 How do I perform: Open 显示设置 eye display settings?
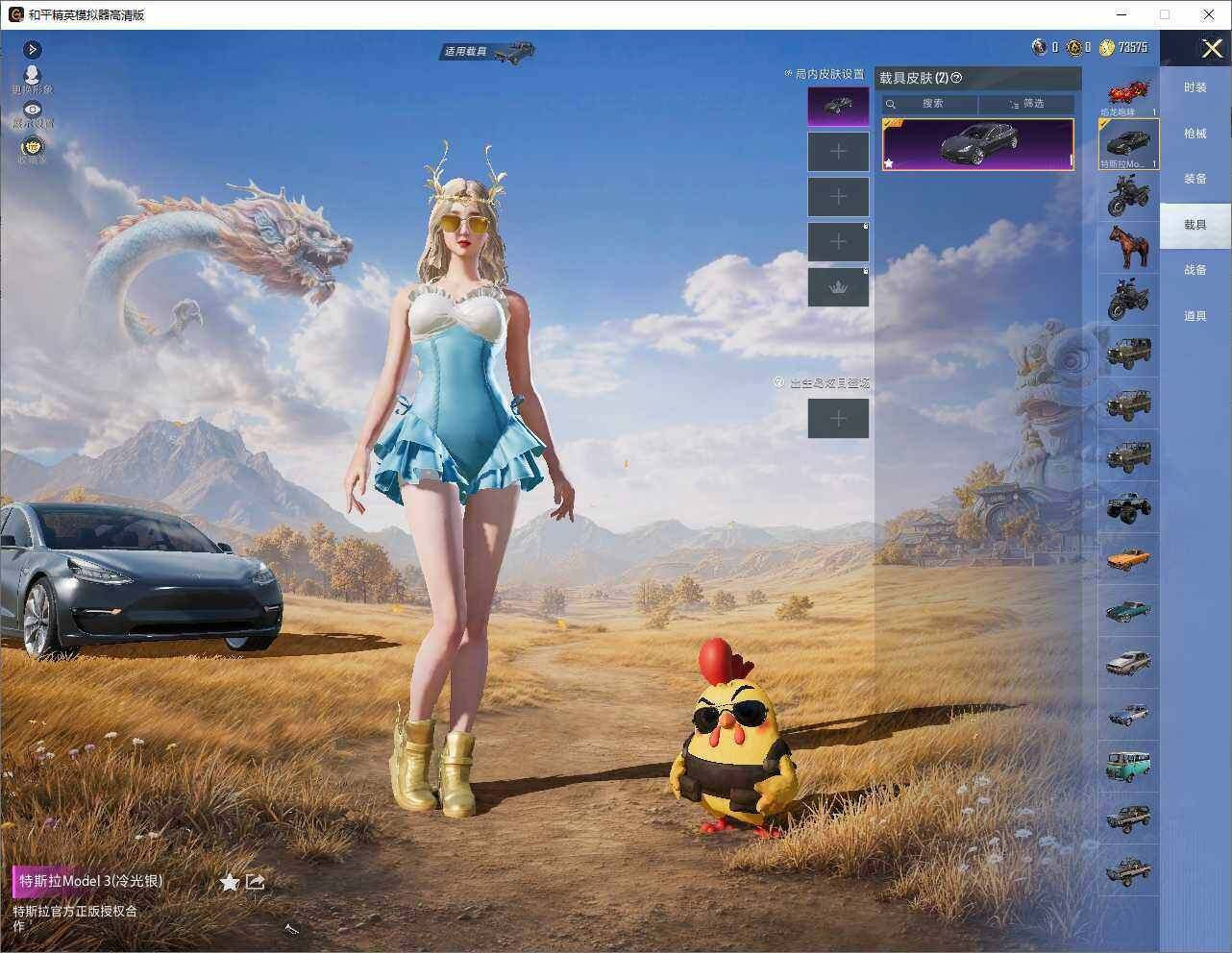pos(33,114)
